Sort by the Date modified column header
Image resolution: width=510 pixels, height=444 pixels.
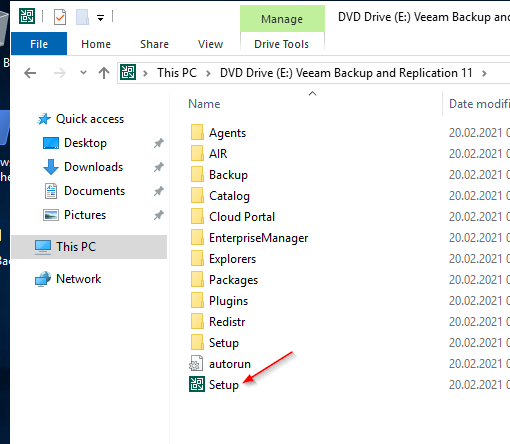coord(479,104)
